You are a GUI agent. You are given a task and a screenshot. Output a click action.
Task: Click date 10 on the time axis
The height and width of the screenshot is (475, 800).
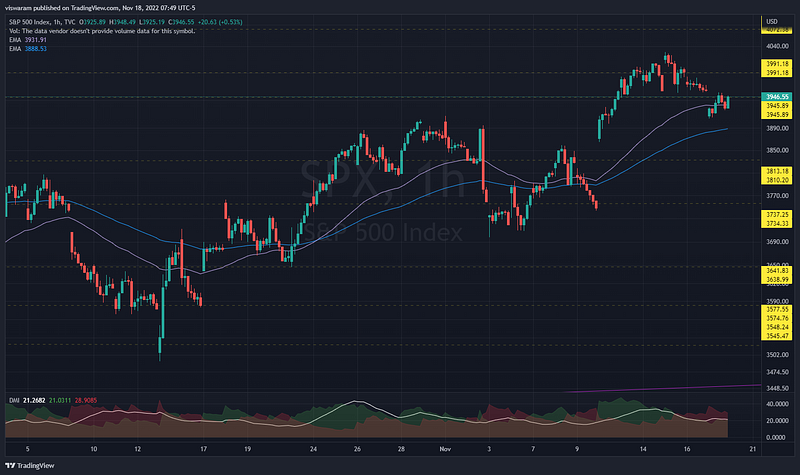pos(93,449)
